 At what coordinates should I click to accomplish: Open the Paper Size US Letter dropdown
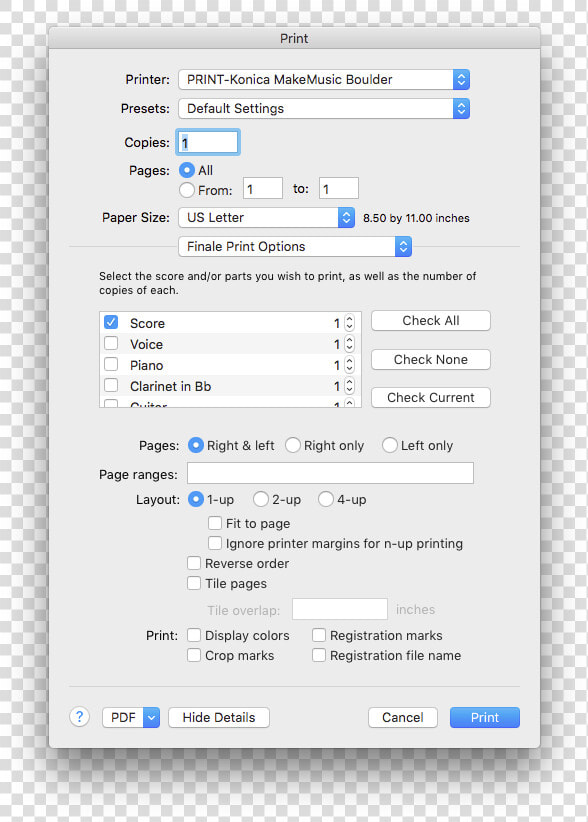click(x=267, y=218)
